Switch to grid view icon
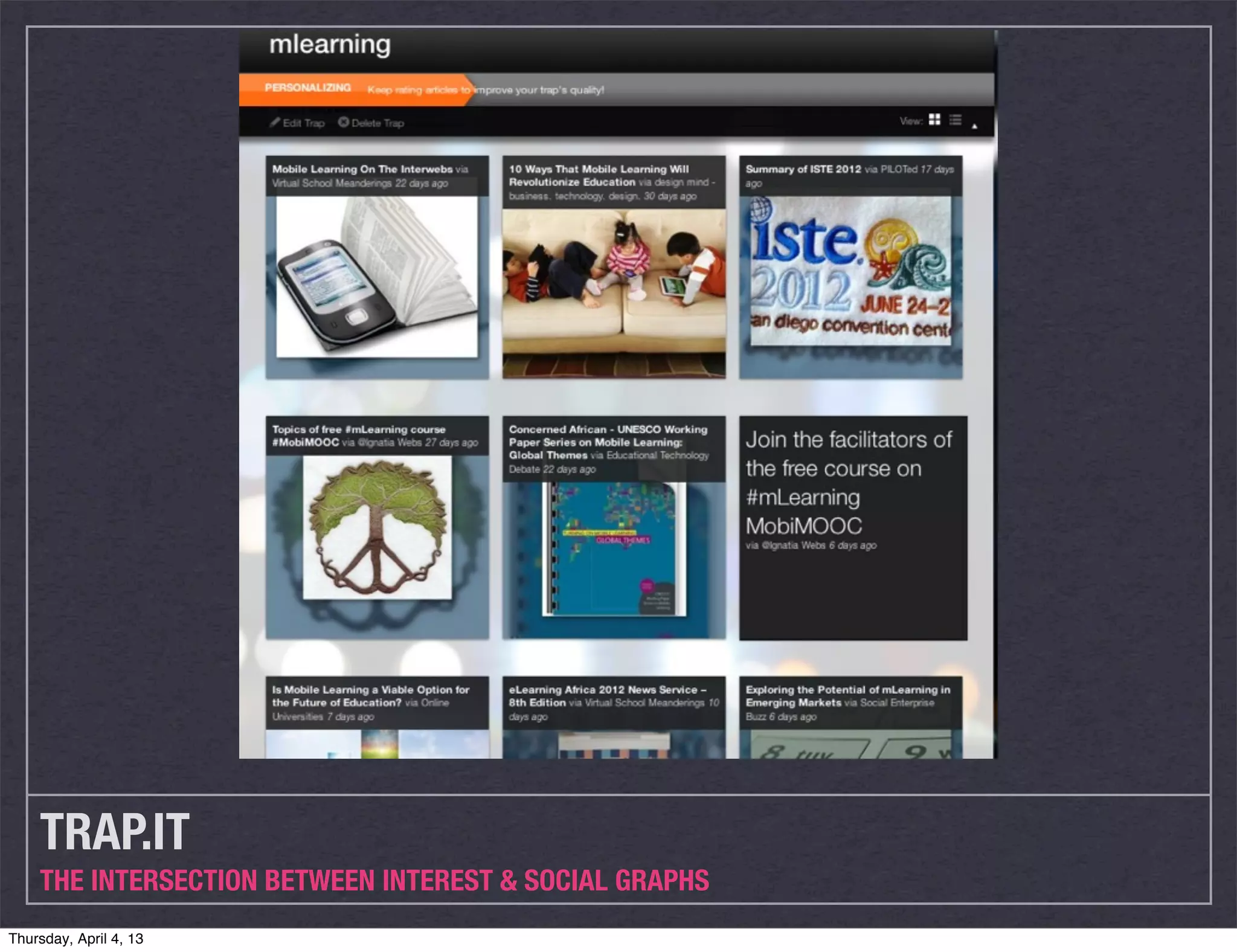Screen dimensions: 1237x952 click(934, 120)
